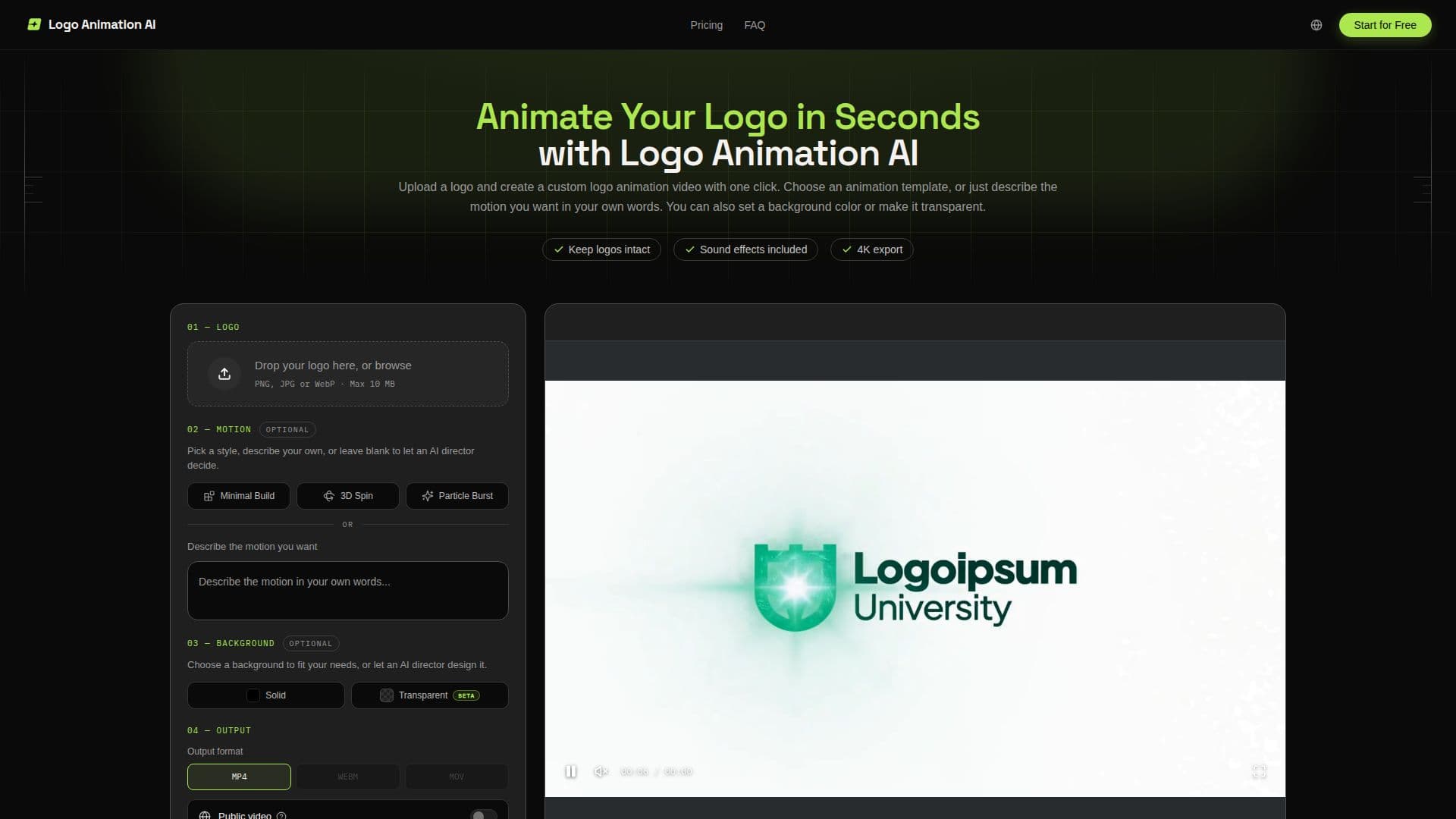Select the 3D Spin motion style
The image size is (1456, 819).
point(348,496)
